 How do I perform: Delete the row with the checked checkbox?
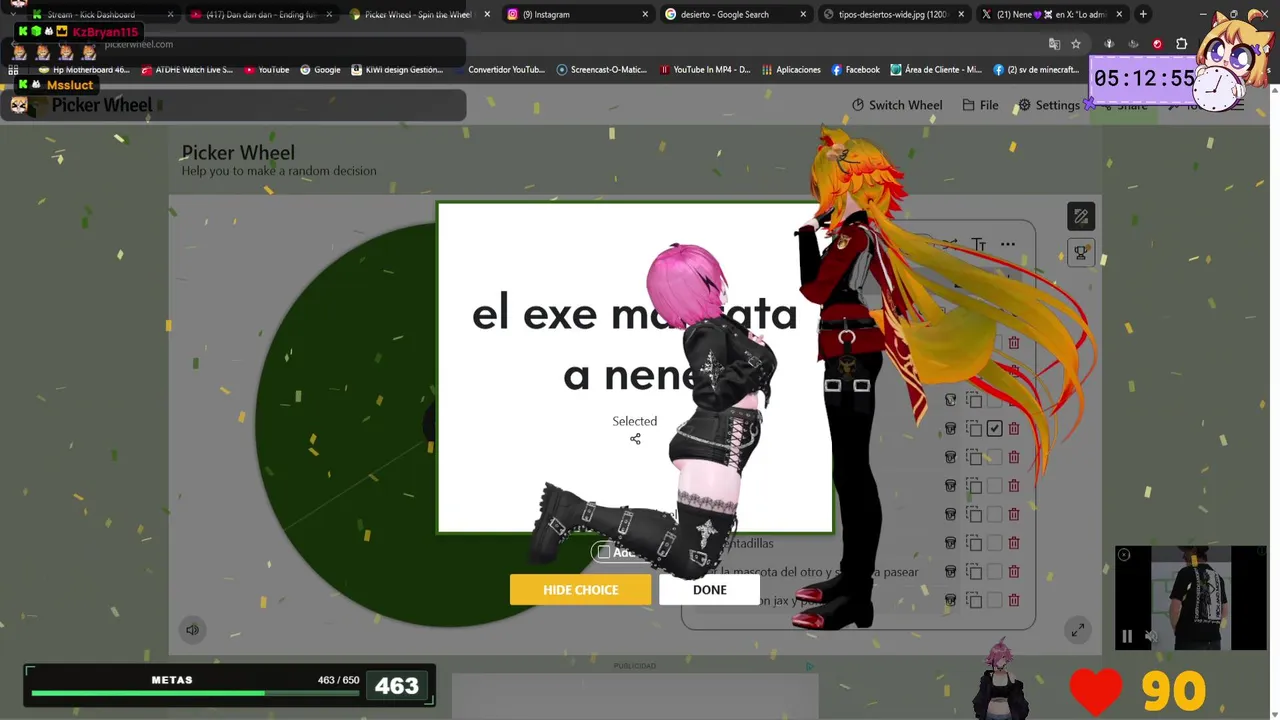pos(1013,428)
